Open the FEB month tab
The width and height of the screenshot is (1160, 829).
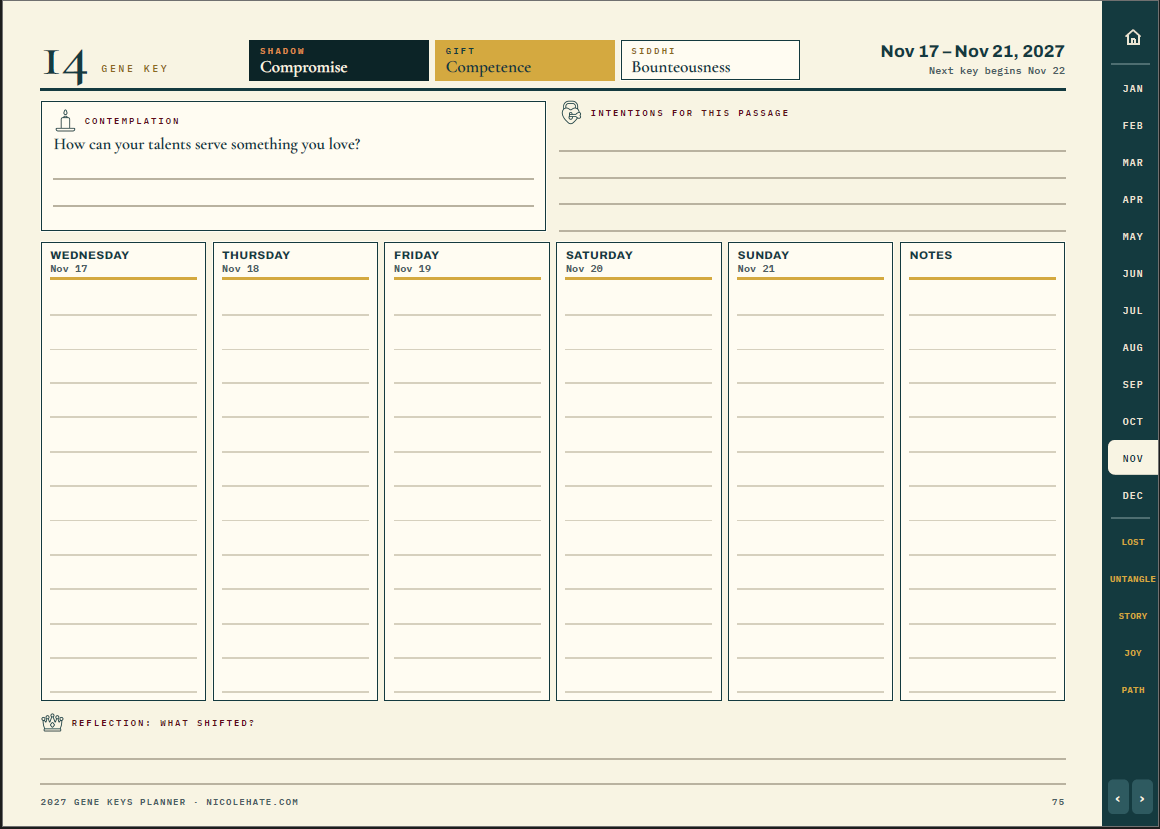pos(1133,126)
